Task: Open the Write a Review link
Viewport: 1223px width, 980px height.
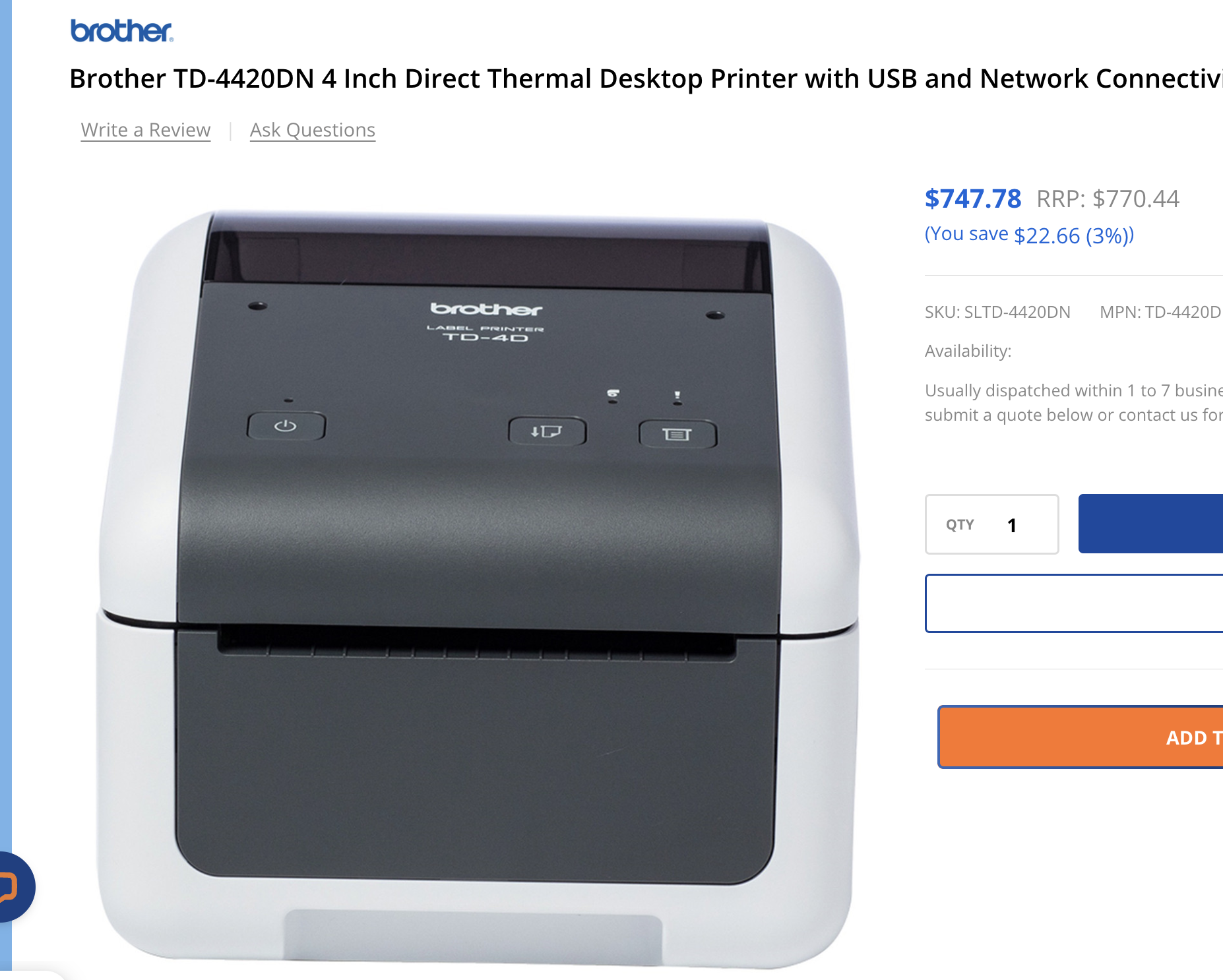Action: [146, 130]
